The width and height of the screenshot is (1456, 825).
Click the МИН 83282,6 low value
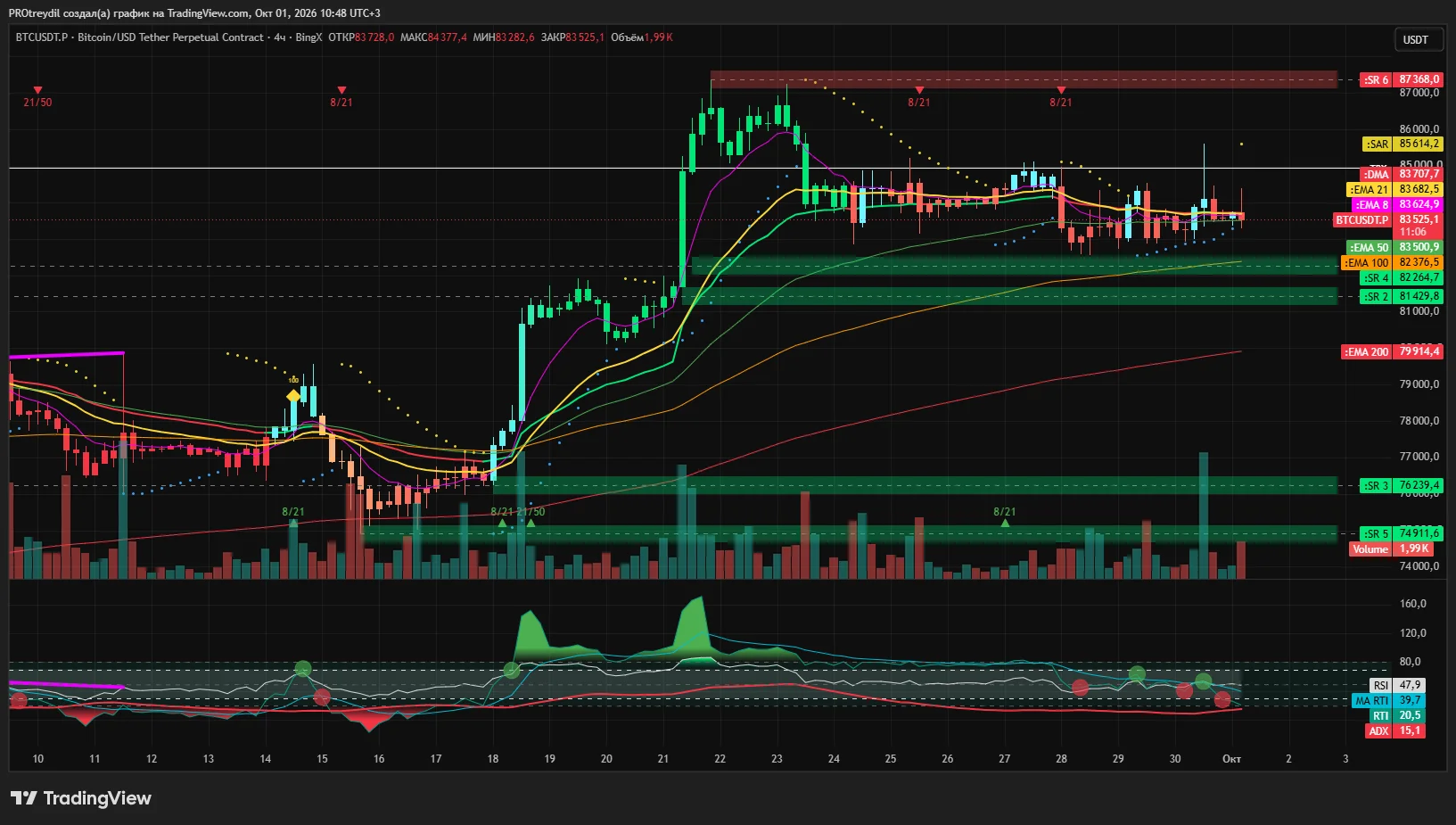pyautogui.click(x=504, y=37)
